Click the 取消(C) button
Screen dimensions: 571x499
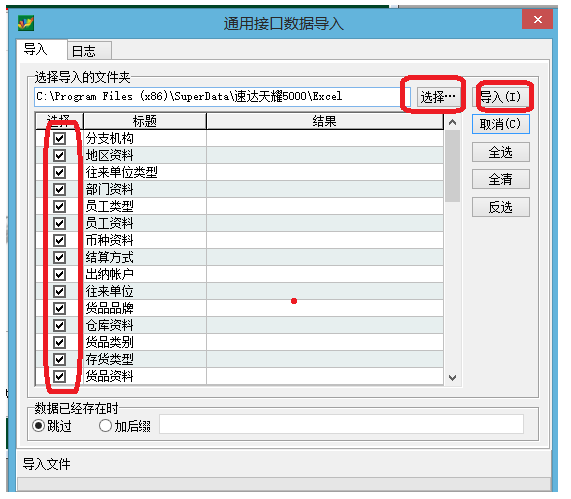point(501,124)
